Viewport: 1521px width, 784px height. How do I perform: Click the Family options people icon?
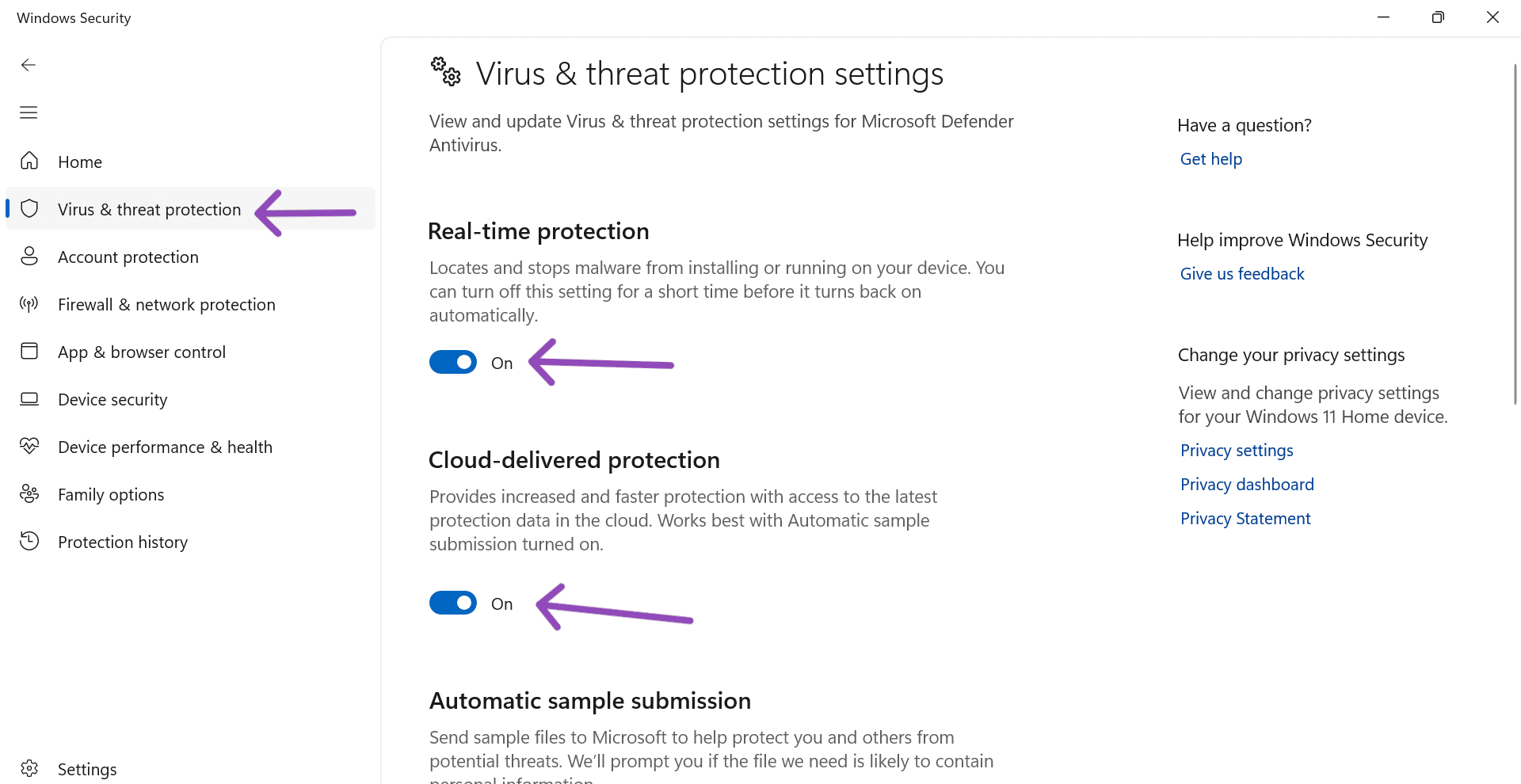pos(29,494)
